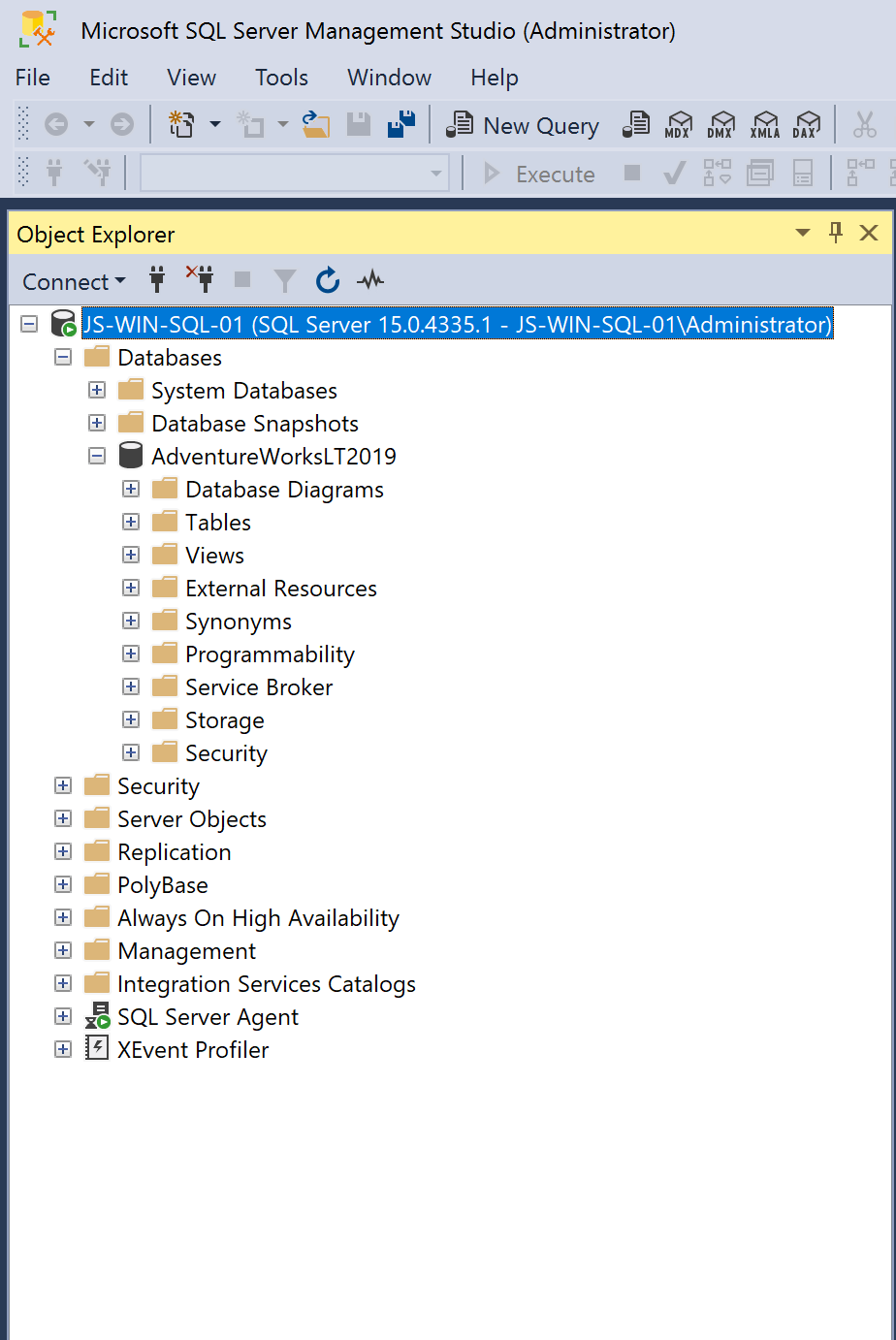Click the Navigate Backward arrow icon
Screen dimensions: 896x1340
(x=56, y=124)
